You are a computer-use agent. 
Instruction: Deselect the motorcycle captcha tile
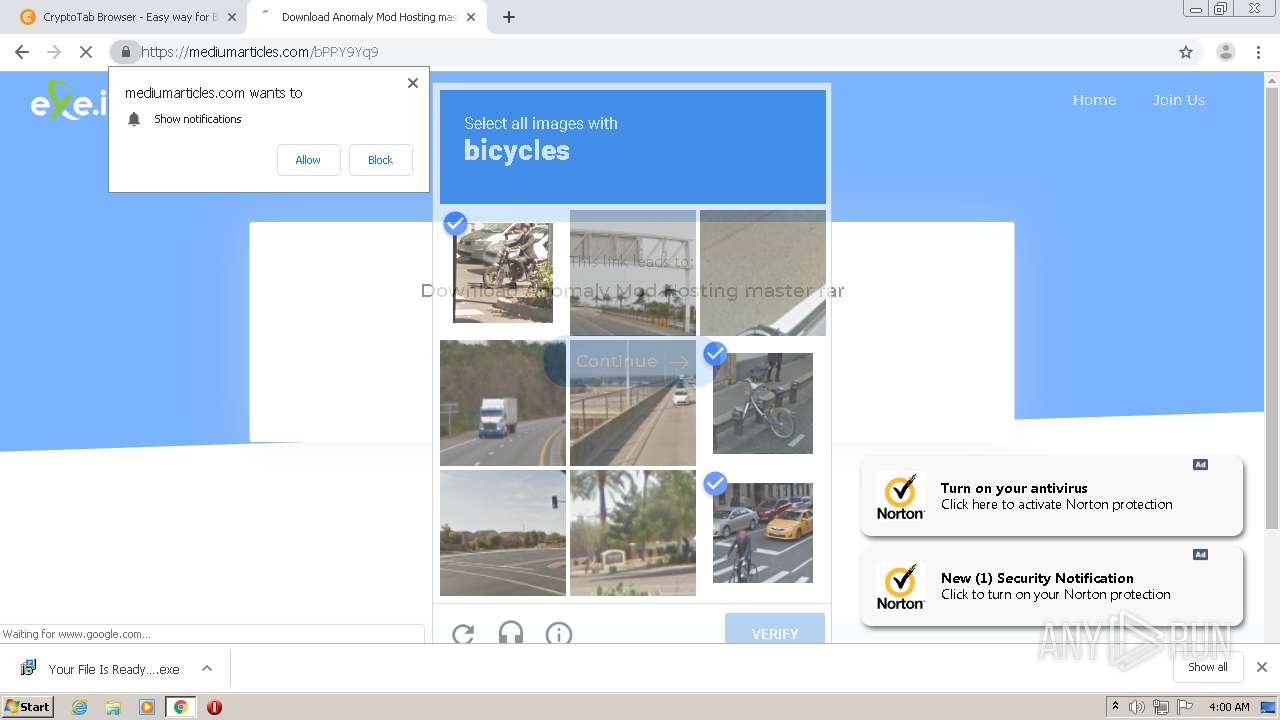(502, 272)
